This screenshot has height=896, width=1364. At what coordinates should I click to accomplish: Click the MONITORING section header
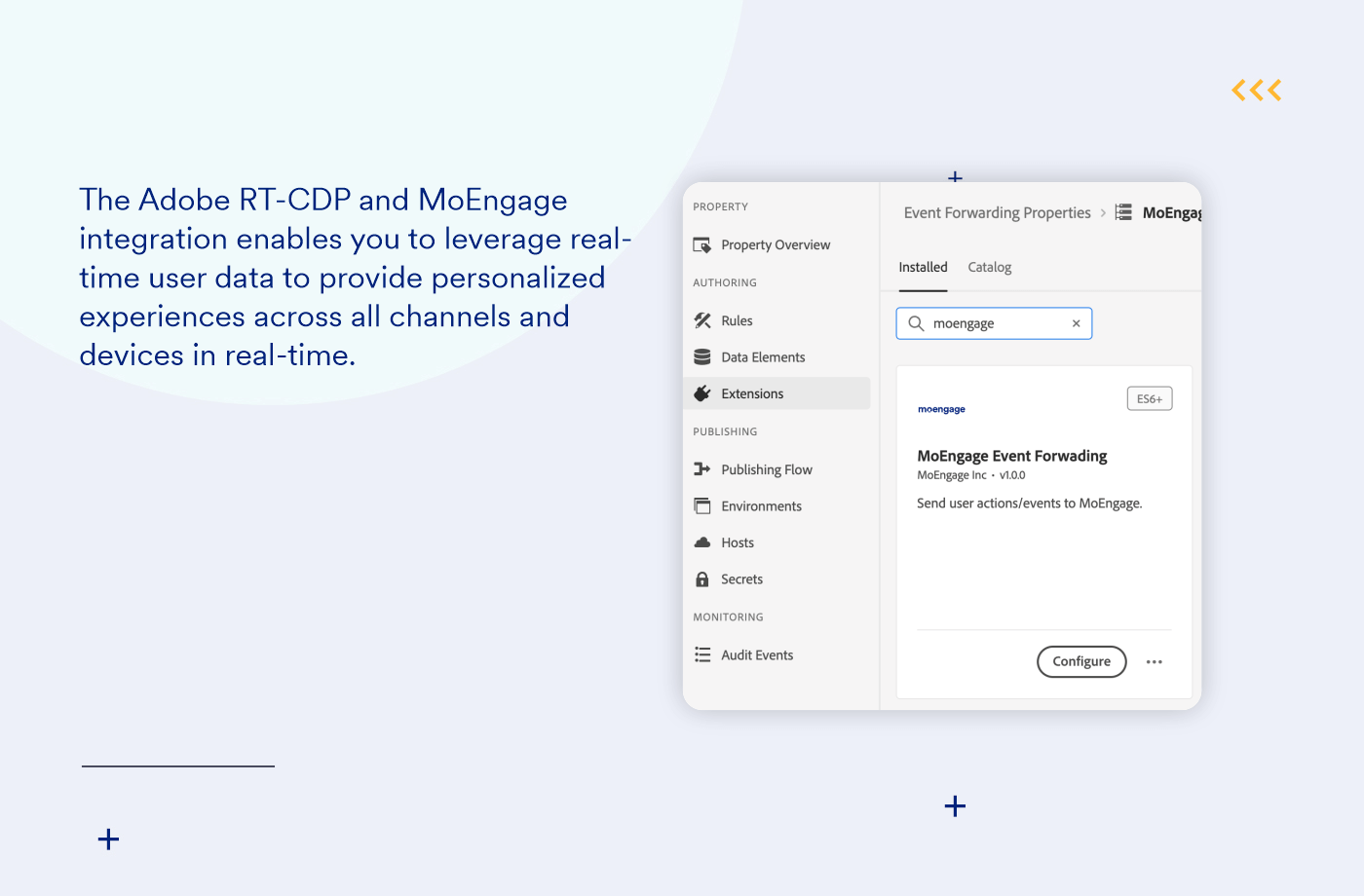[x=728, y=617]
